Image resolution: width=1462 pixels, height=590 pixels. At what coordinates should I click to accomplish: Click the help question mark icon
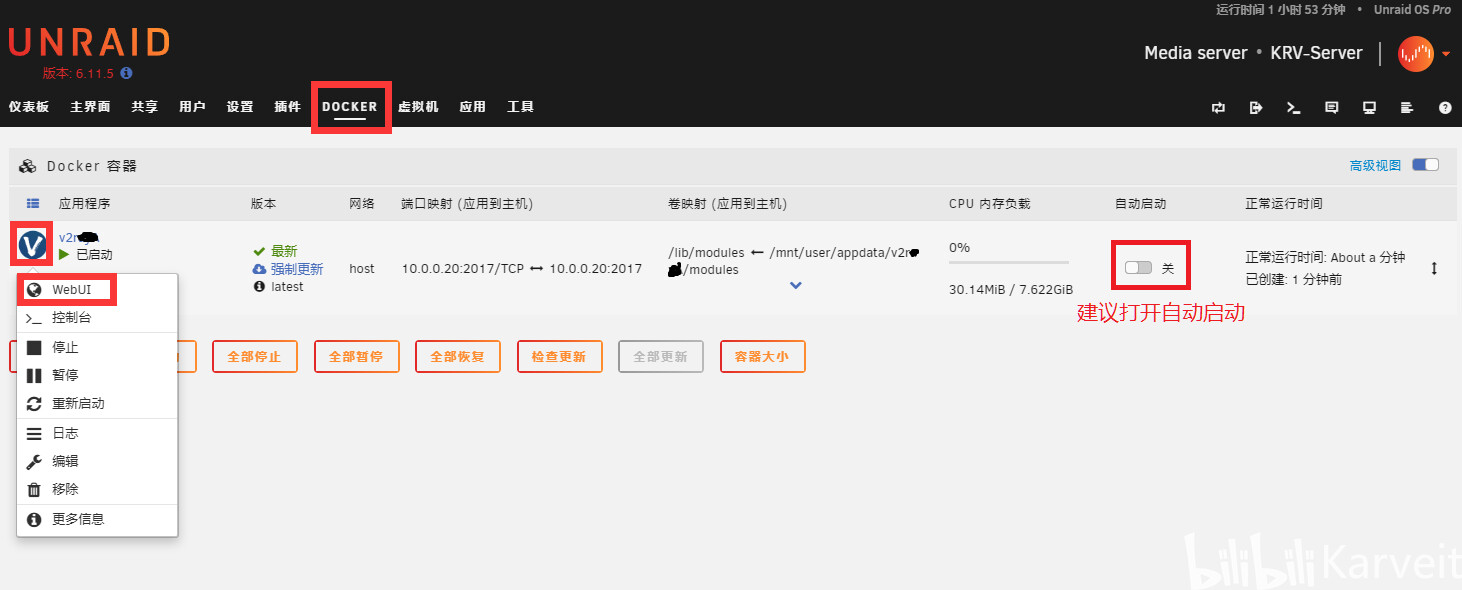click(1445, 107)
